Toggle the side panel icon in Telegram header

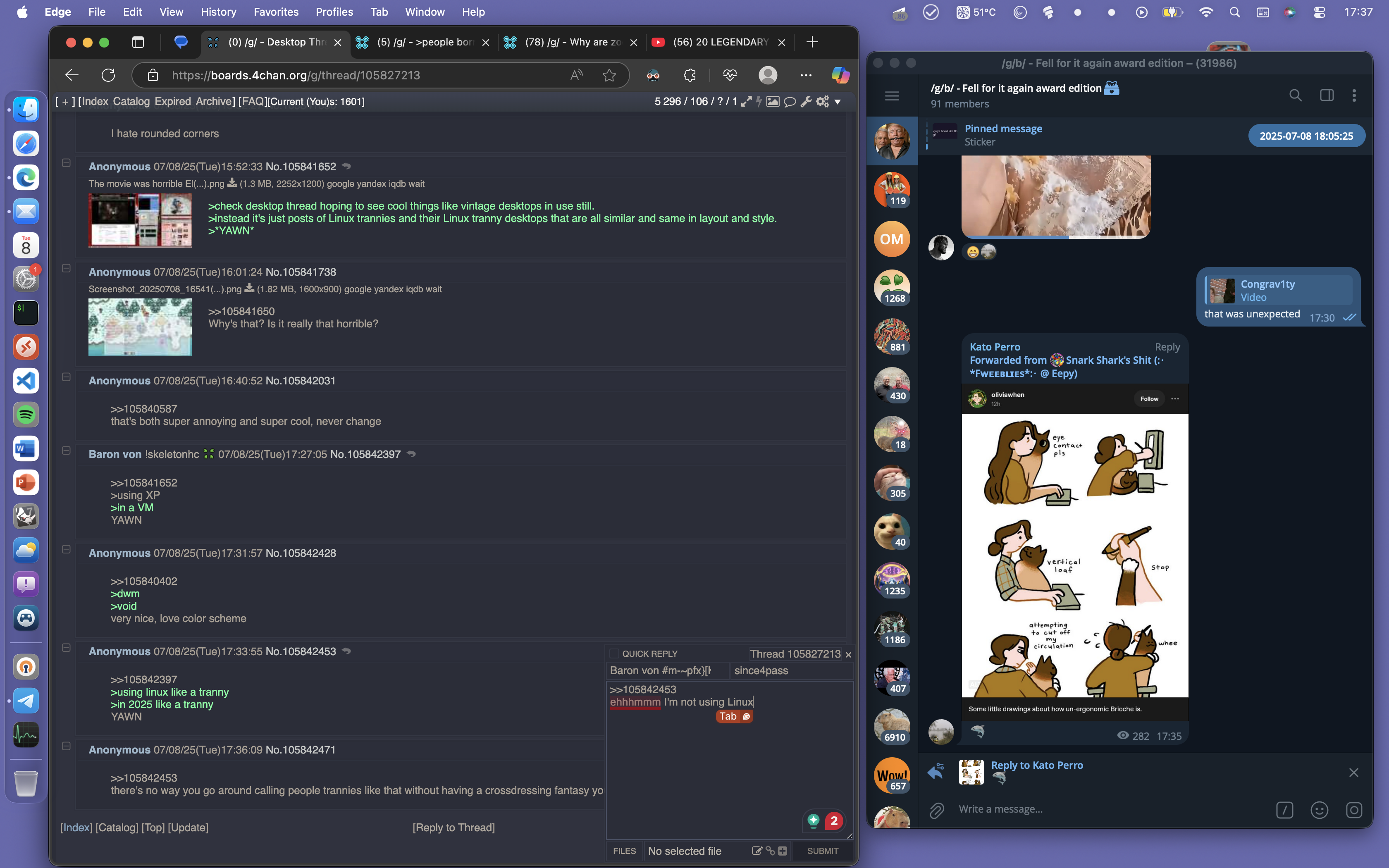coord(1327,95)
